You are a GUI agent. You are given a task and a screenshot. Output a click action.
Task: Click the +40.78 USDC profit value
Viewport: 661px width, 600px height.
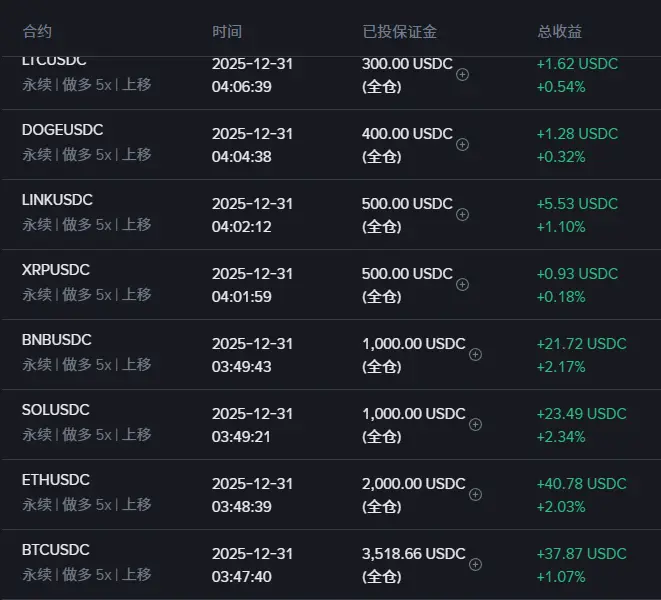[581, 484]
